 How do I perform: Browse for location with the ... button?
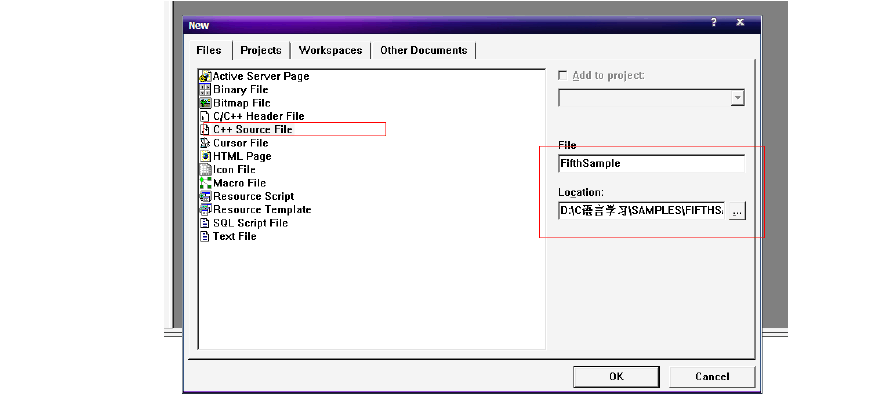pyautogui.click(x=737, y=211)
